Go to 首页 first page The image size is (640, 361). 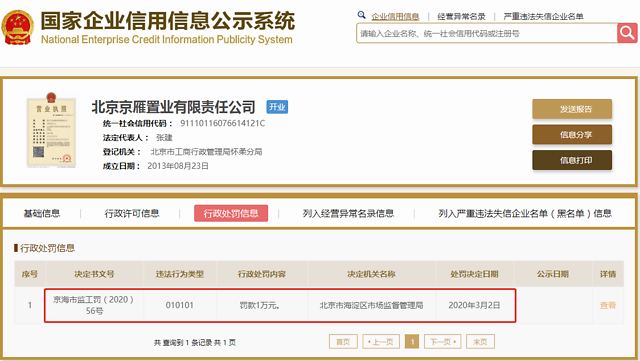point(343,342)
